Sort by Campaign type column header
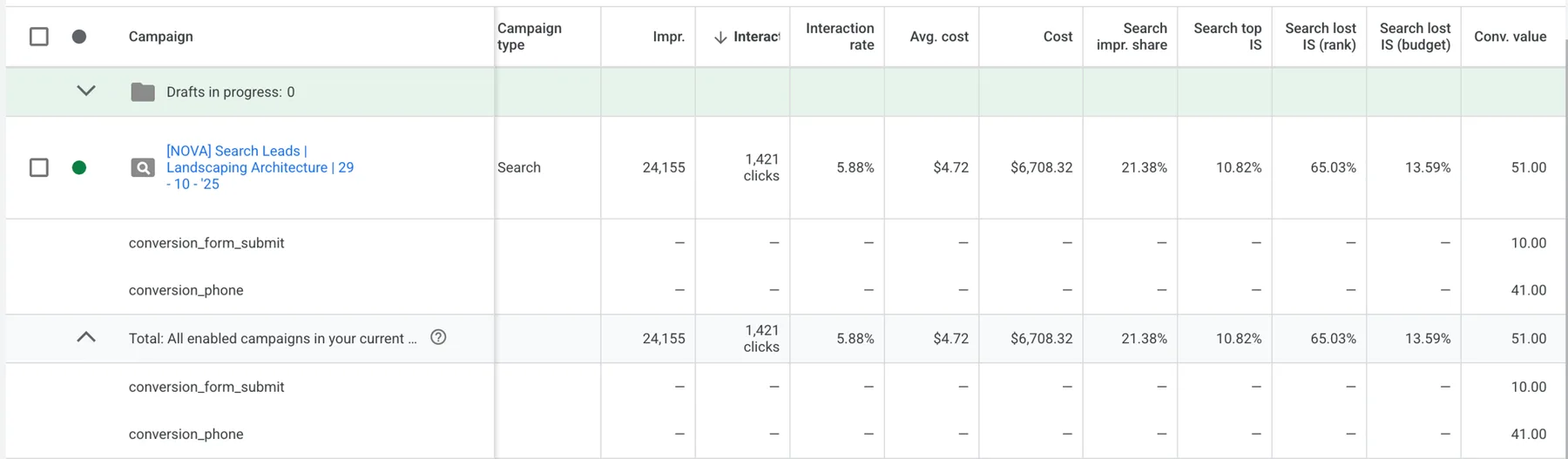Image resolution: width=1568 pixels, height=459 pixels. 530,37
